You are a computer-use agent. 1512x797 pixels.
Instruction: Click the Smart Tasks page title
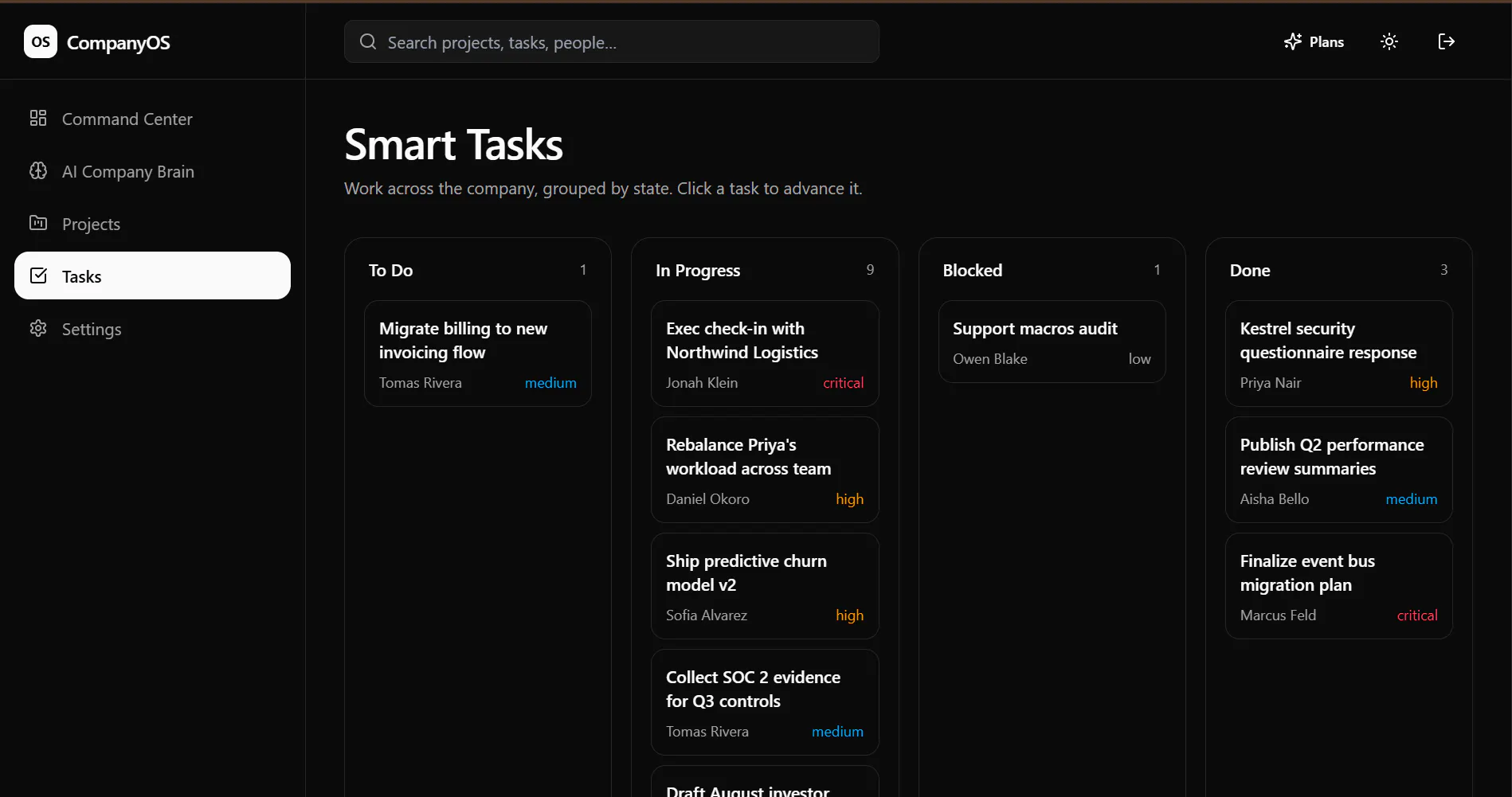coord(454,145)
